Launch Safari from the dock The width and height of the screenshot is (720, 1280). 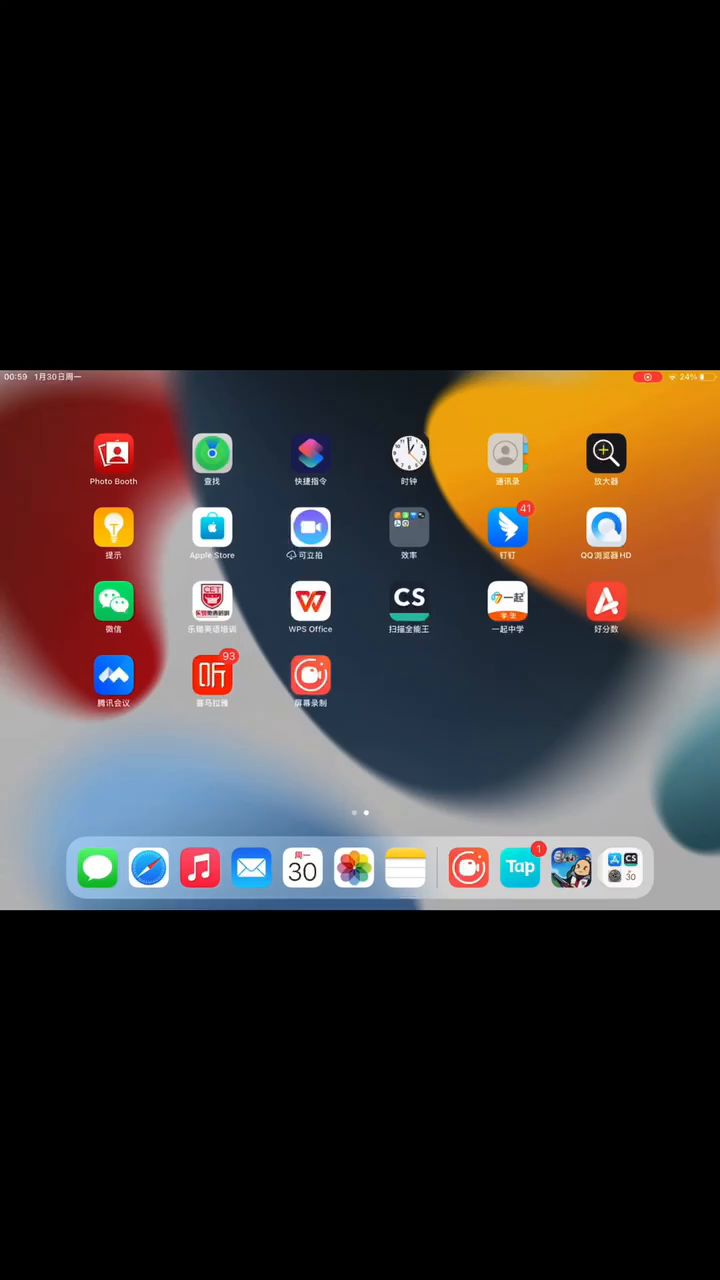coord(149,868)
